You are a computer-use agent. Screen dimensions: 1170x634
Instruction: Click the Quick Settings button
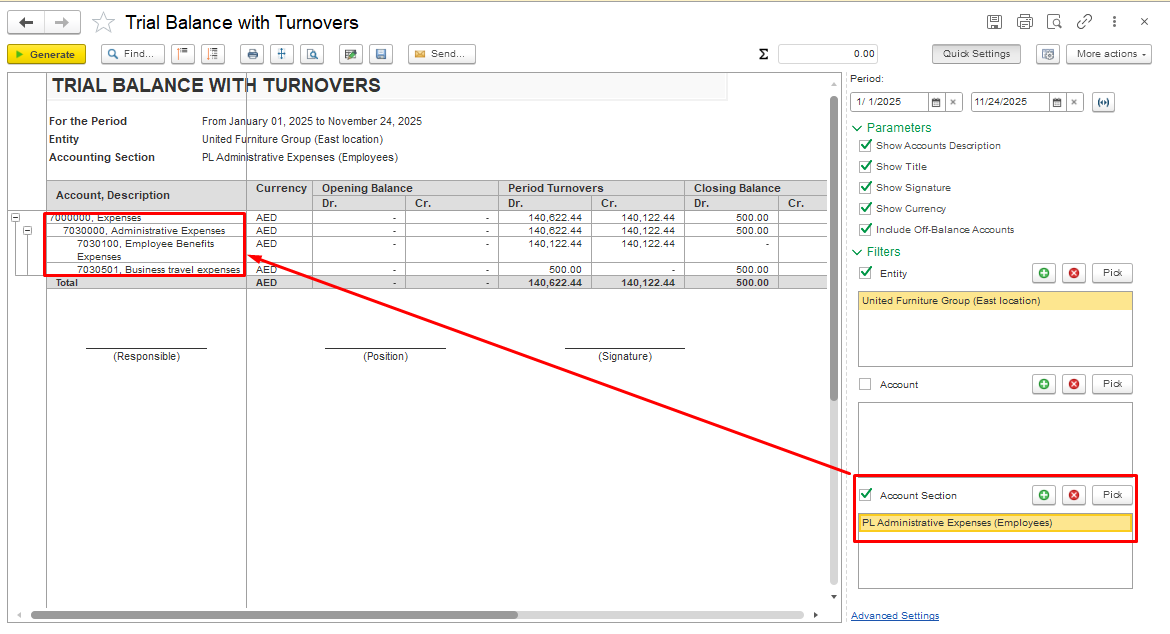click(x=976, y=54)
